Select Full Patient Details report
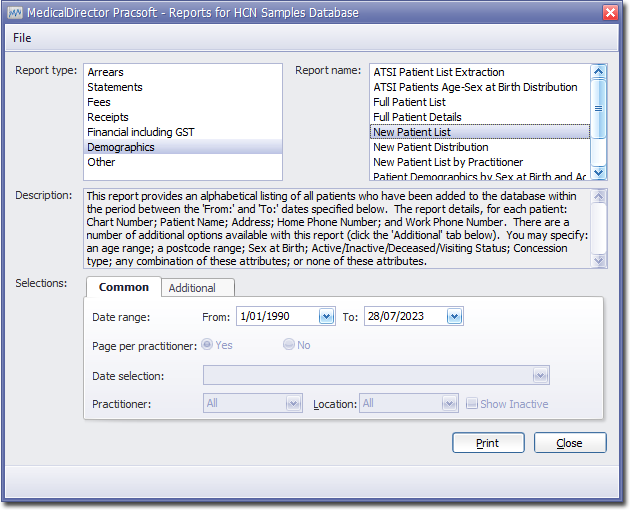The image size is (631, 511). (417, 117)
